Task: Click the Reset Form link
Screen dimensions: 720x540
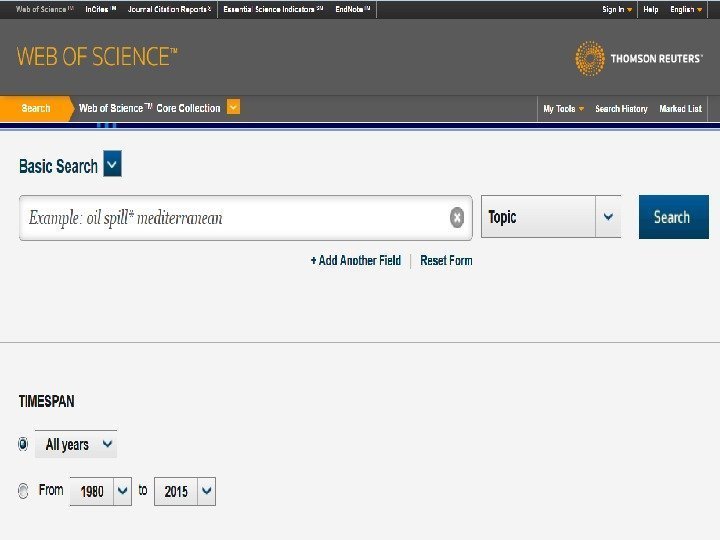Action: pyautogui.click(x=446, y=260)
